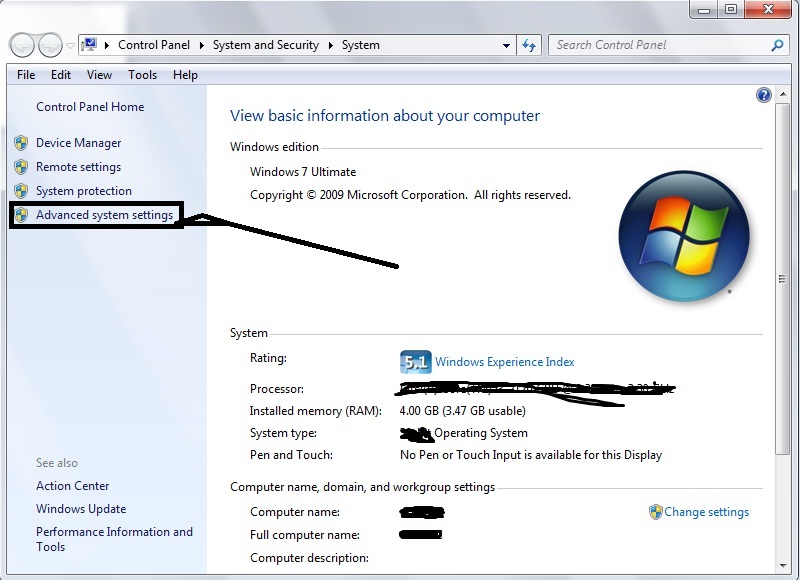Open the File menu
The height and width of the screenshot is (580, 800).
point(26,75)
